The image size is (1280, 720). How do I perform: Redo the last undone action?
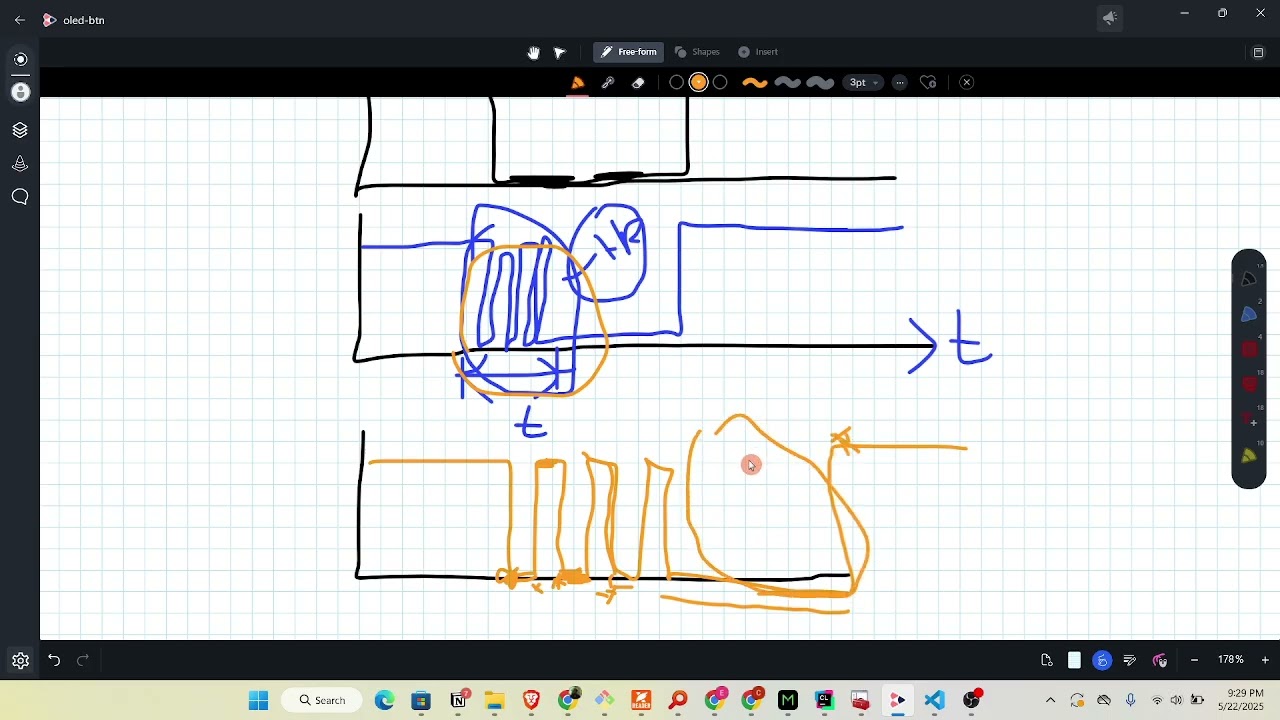click(x=83, y=660)
